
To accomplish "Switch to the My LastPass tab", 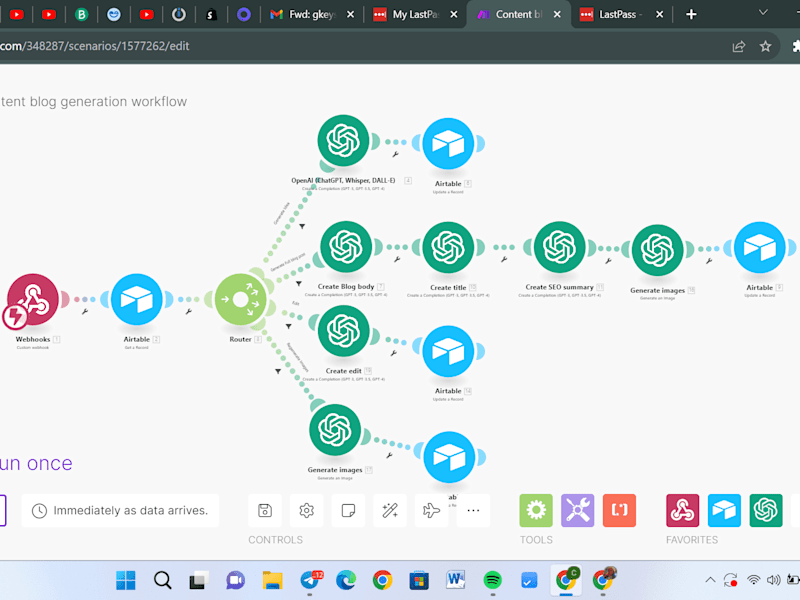I will point(416,14).
